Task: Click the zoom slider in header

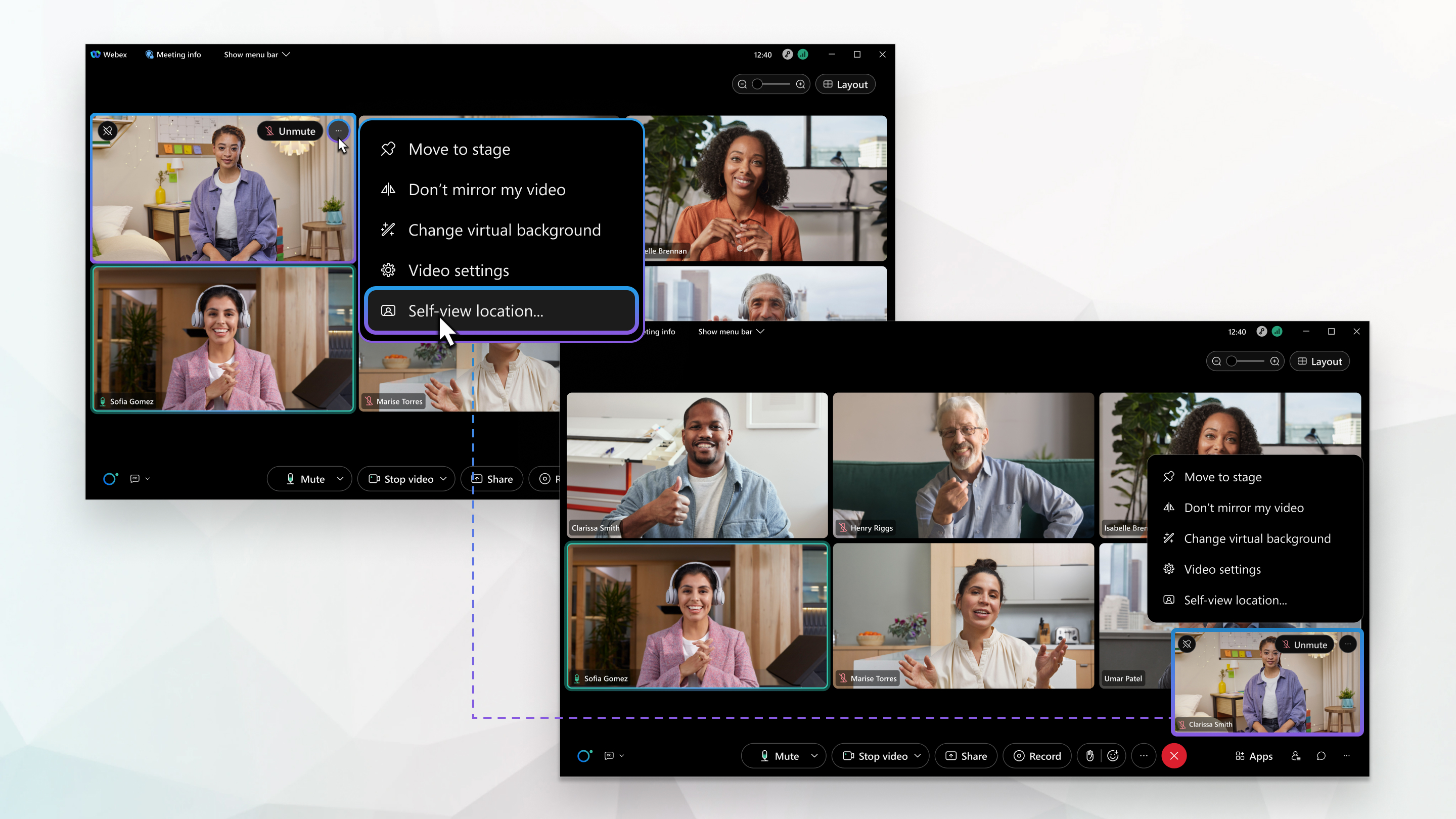Action: tap(772, 84)
